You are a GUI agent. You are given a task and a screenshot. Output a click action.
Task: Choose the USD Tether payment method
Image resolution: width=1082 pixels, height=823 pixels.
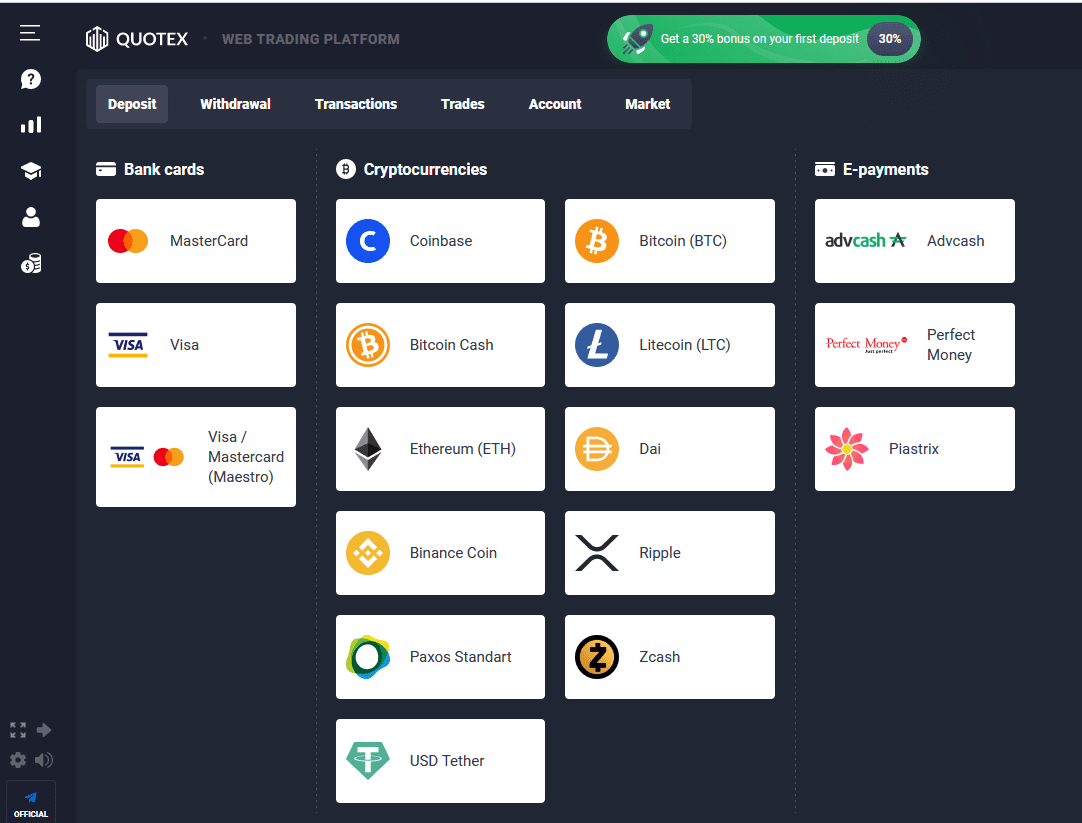pos(440,761)
